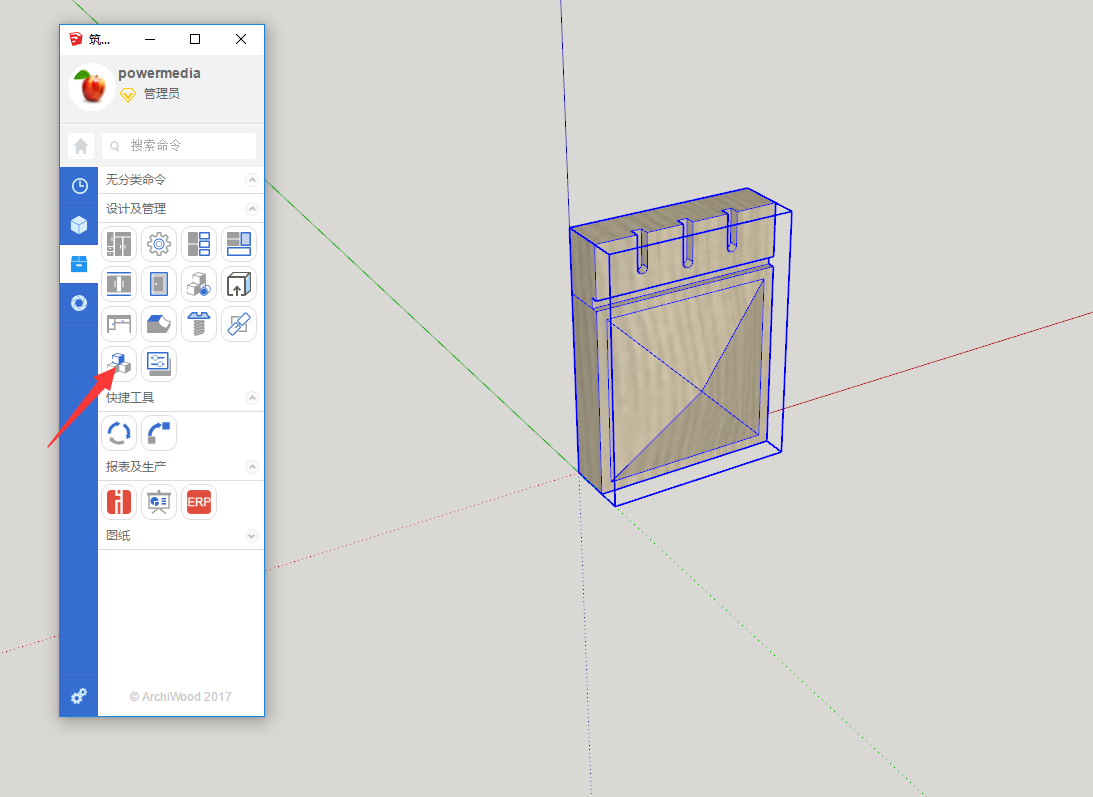Image resolution: width=1093 pixels, height=797 pixels.
Task: Open the presentation board report icon
Action: (x=159, y=502)
